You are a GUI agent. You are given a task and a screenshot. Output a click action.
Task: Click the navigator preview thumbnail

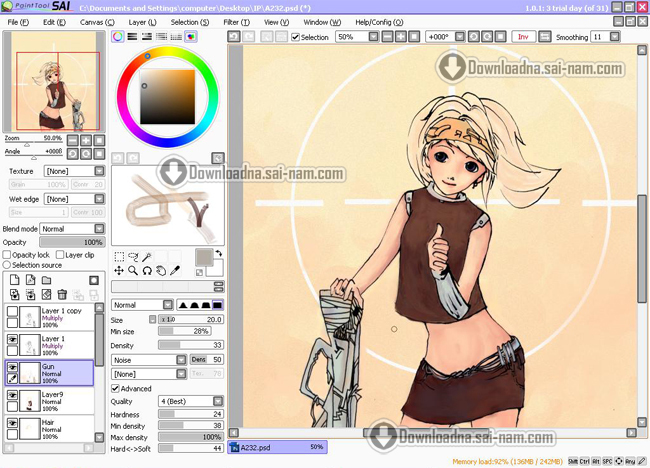point(54,82)
